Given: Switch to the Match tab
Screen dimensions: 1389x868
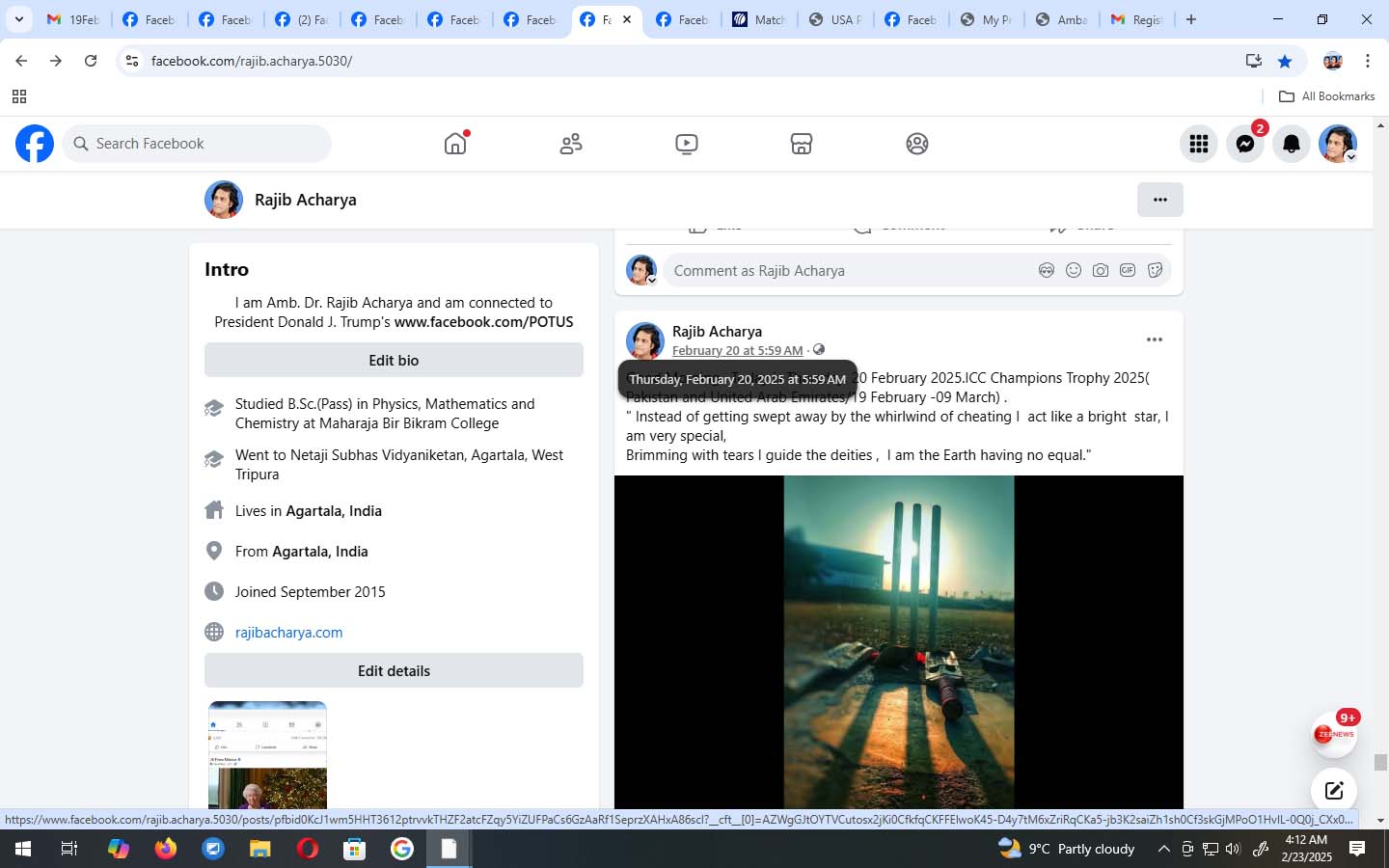Looking at the screenshot, I should tap(759, 19).
